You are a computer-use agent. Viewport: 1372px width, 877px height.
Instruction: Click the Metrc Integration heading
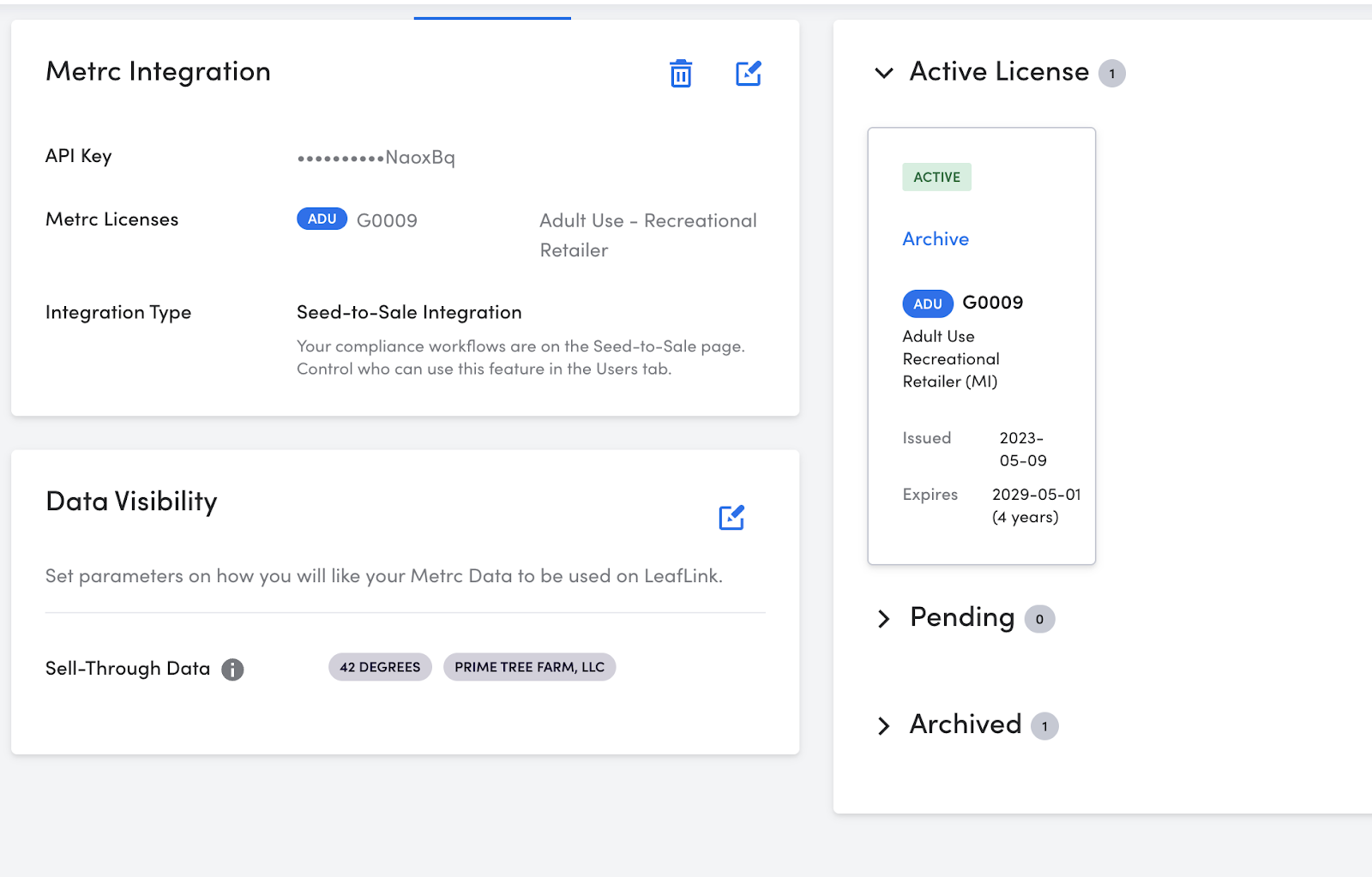158,71
